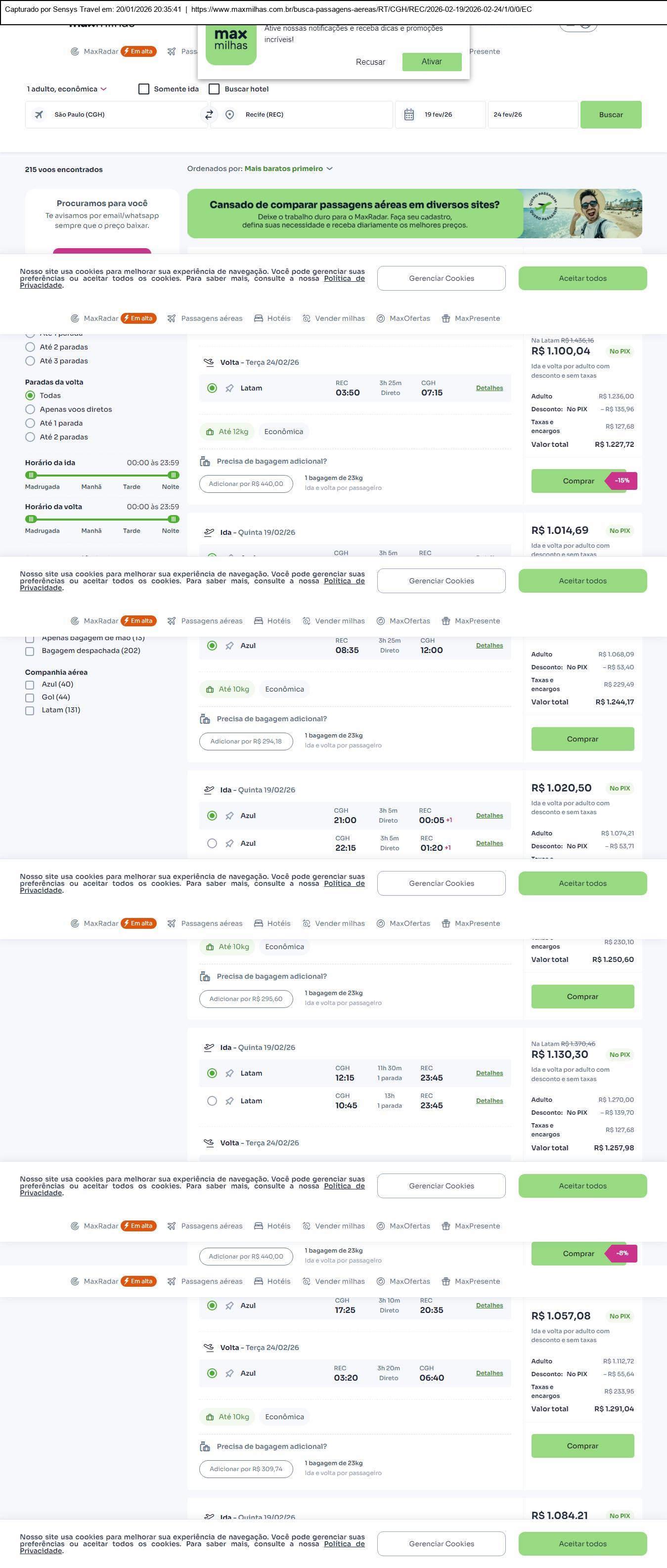Click Adicionar por R$ 294,18 baggage button
667x1568 pixels.
coord(246,741)
